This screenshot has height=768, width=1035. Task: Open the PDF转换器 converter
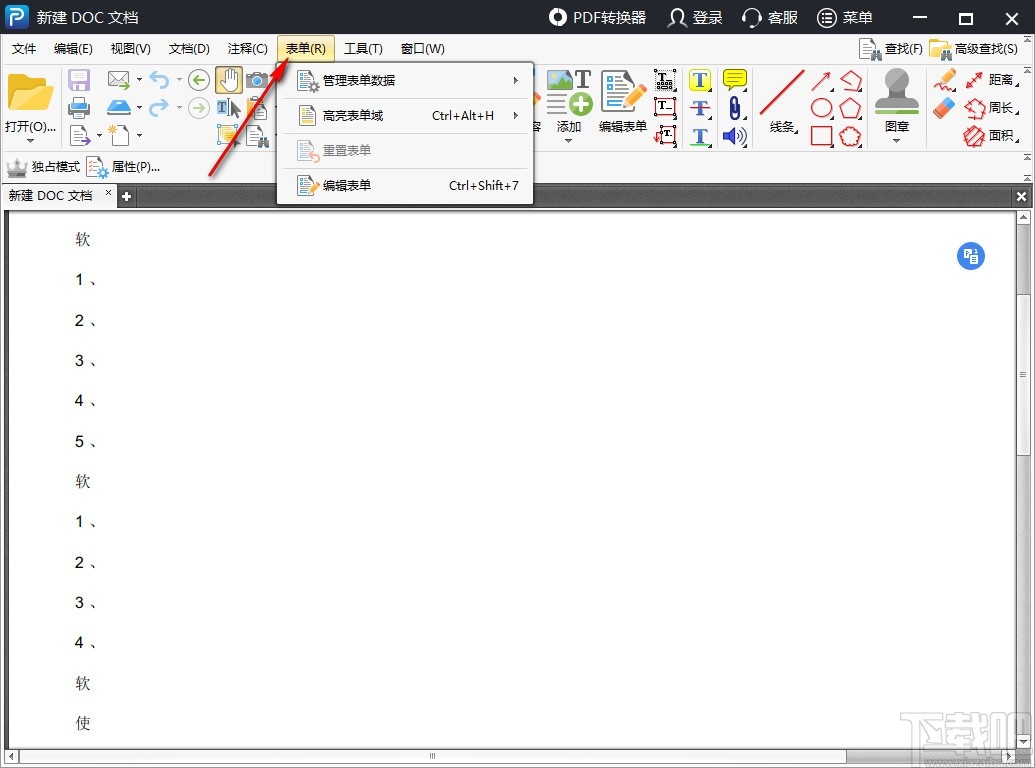(x=597, y=17)
